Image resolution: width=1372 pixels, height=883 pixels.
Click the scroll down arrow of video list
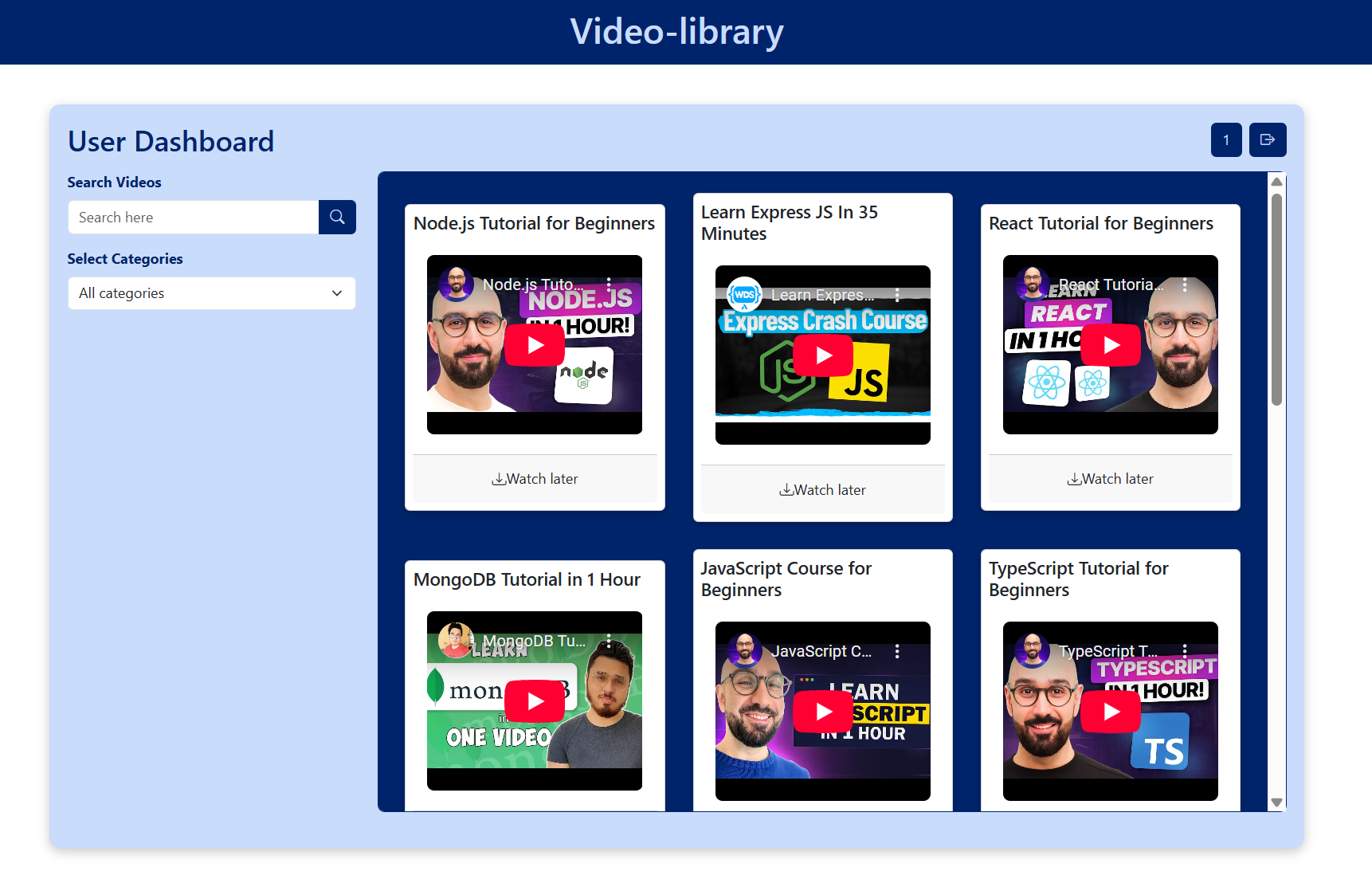1276,803
